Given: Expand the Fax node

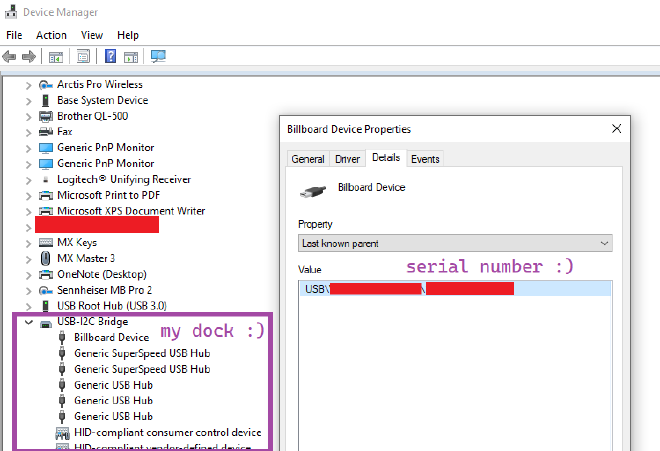Looking at the screenshot, I should (28, 133).
